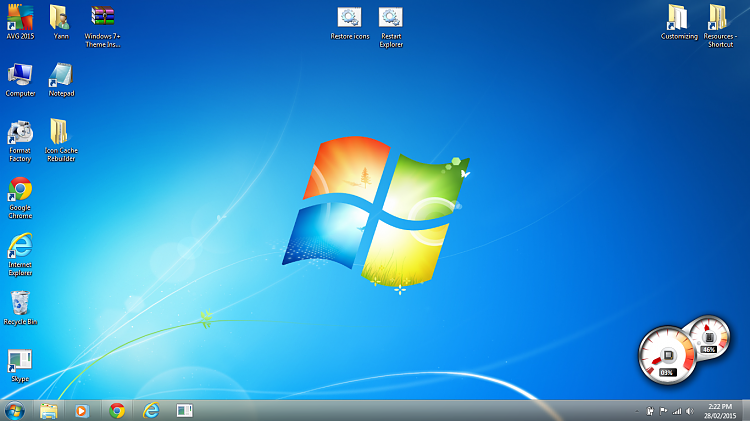Click the memory gauge showing 46%
This screenshot has height=421, width=750.
(708, 338)
